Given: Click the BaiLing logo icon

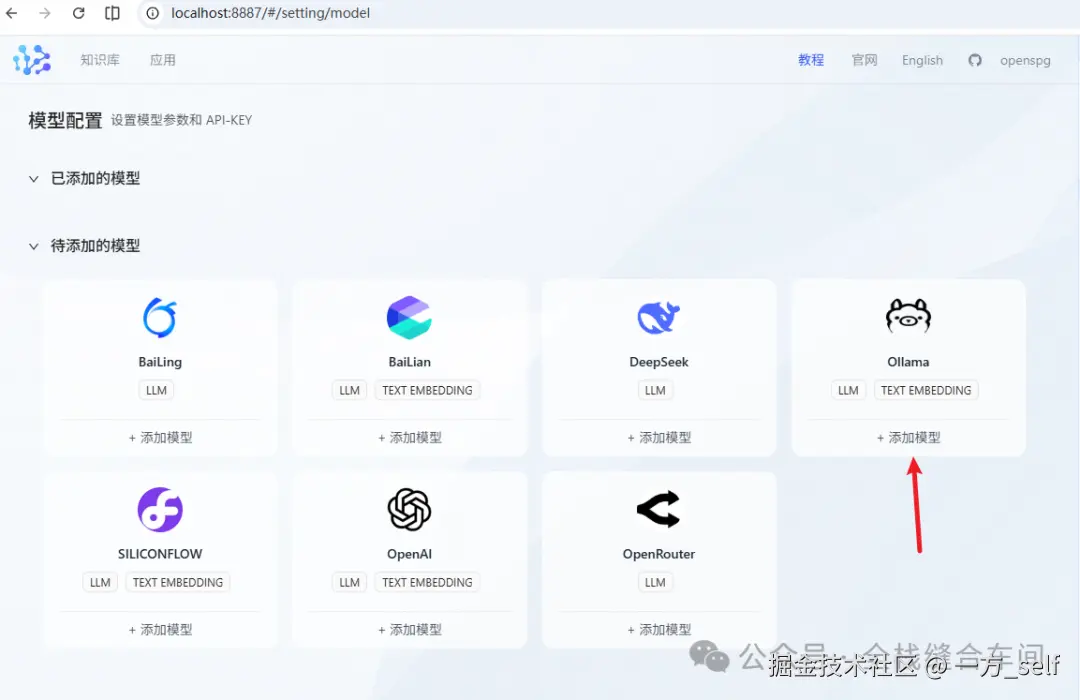Looking at the screenshot, I should [160, 318].
